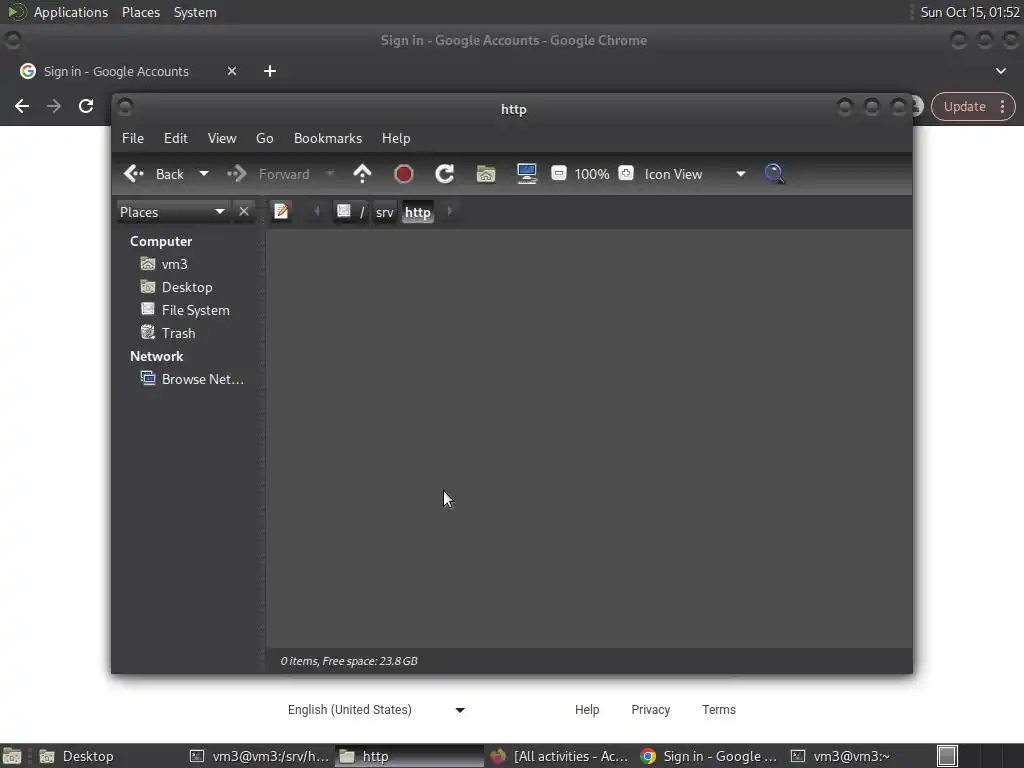The height and width of the screenshot is (768, 1024).
Task: Open the Help link on Google page
Action: pyautogui.click(x=587, y=710)
